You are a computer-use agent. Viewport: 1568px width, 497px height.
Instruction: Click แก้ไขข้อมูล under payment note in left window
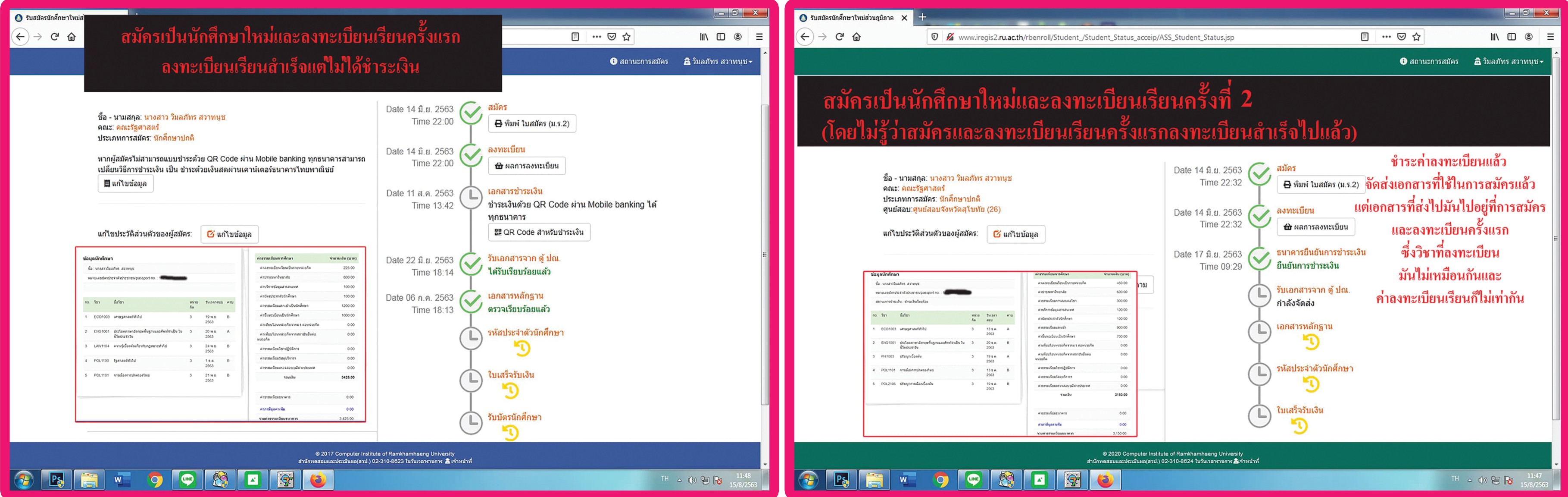click(x=125, y=183)
